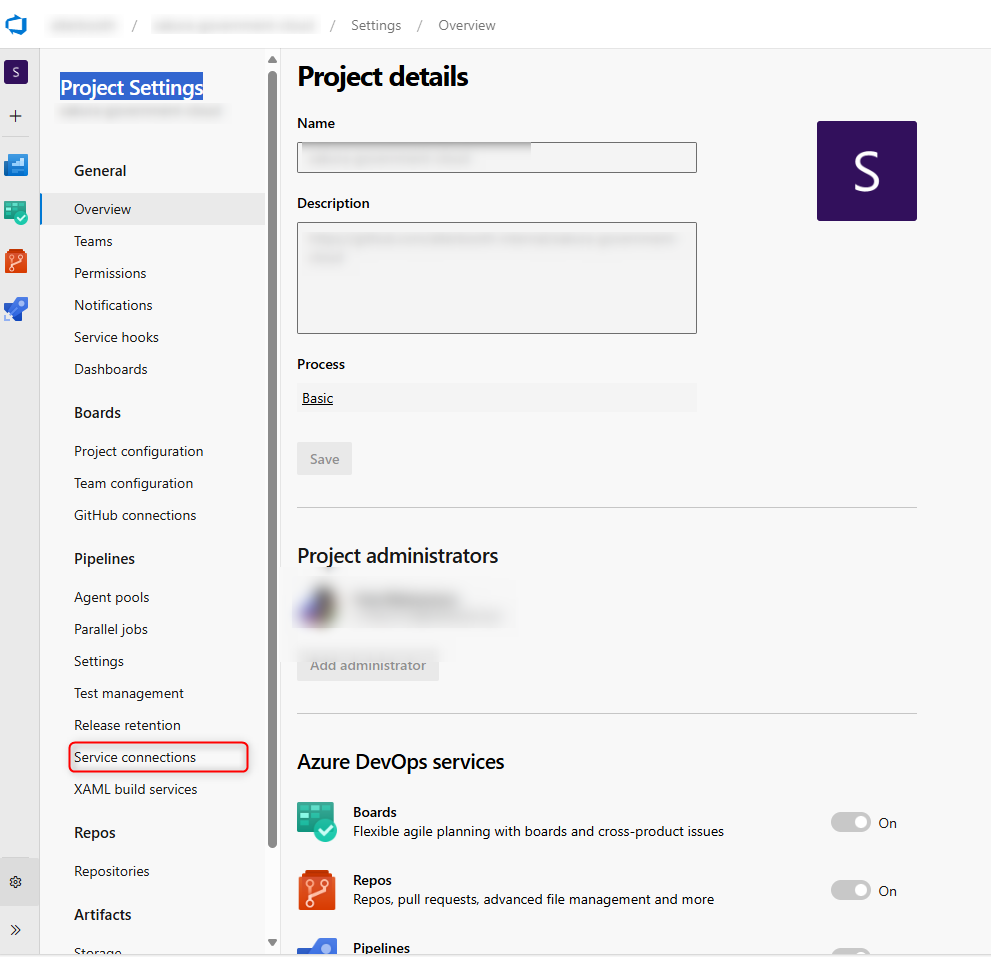The image size is (991, 957).
Task: Click the plus icon to create new project
Action: click(x=16, y=116)
